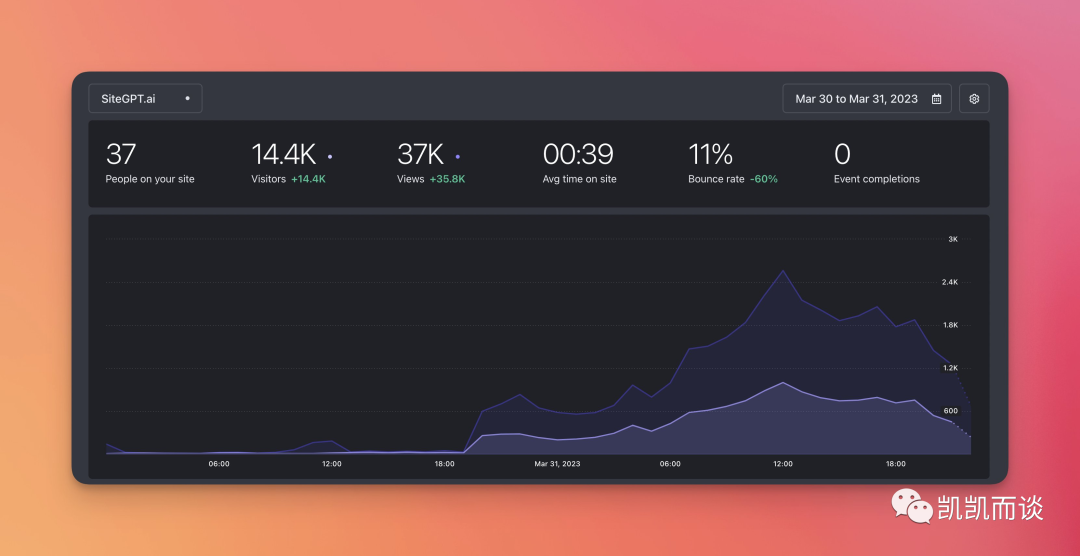The width and height of the screenshot is (1080, 556).
Task: Select the 14.4K Visitors metric
Action: (292, 163)
